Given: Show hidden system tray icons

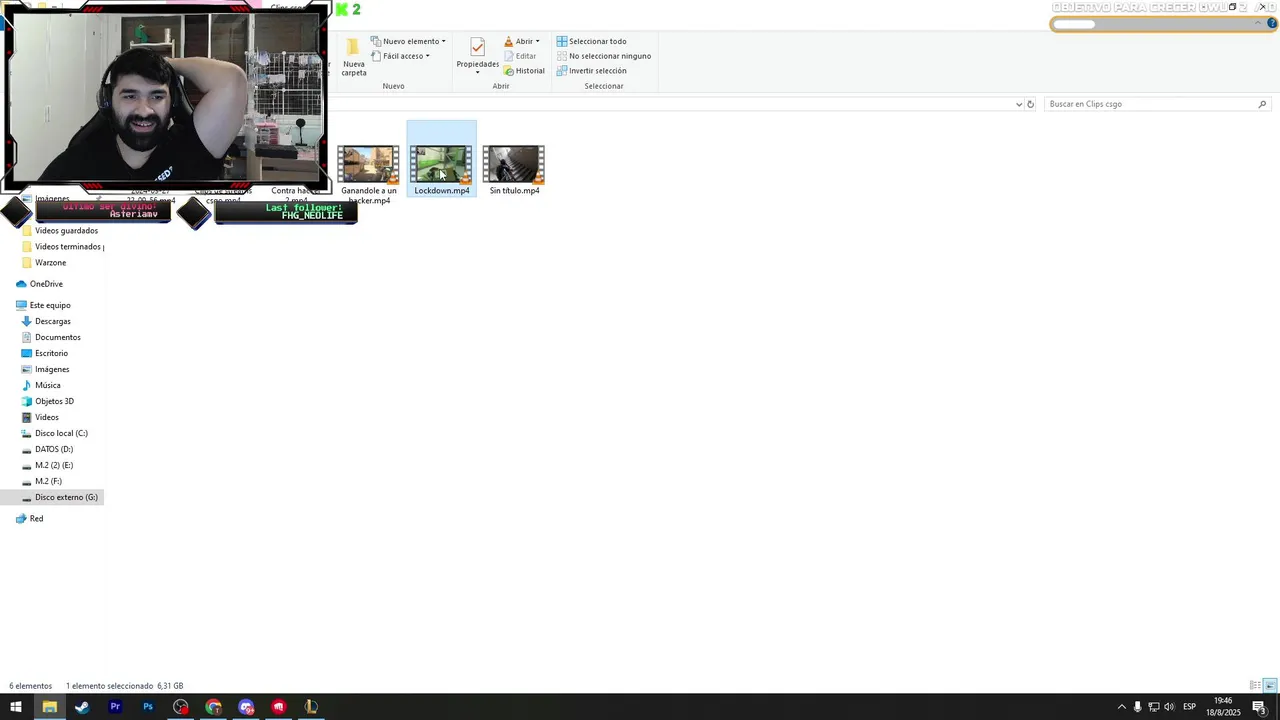Looking at the screenshot, I should point(1121,707).
